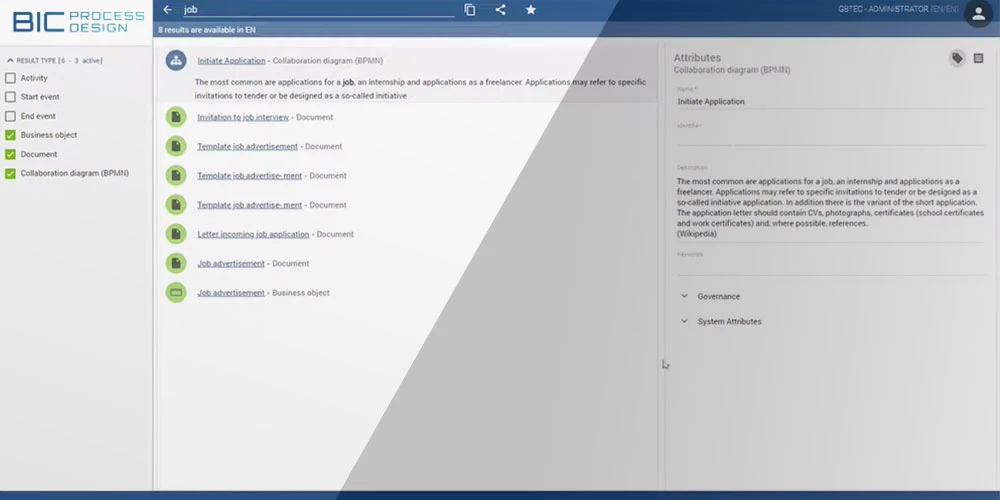Click the Description text area in Attributes
This screenshot has height=500, width=1000.
tap(830, 207)
